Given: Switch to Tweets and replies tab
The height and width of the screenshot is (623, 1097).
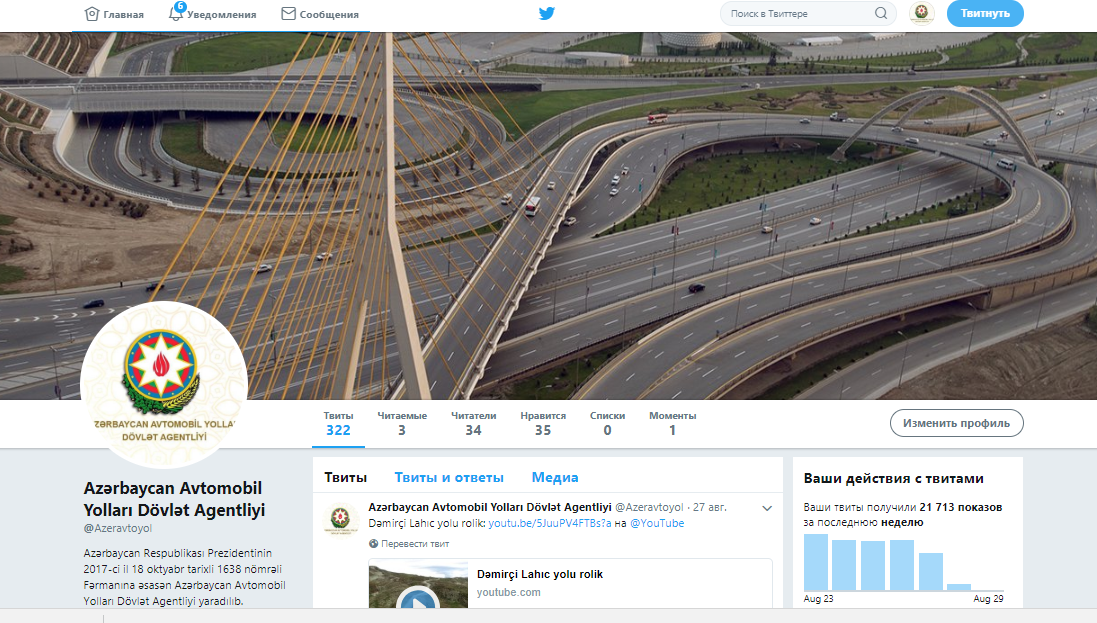Looking at the screenshot, I should (449, 478).
